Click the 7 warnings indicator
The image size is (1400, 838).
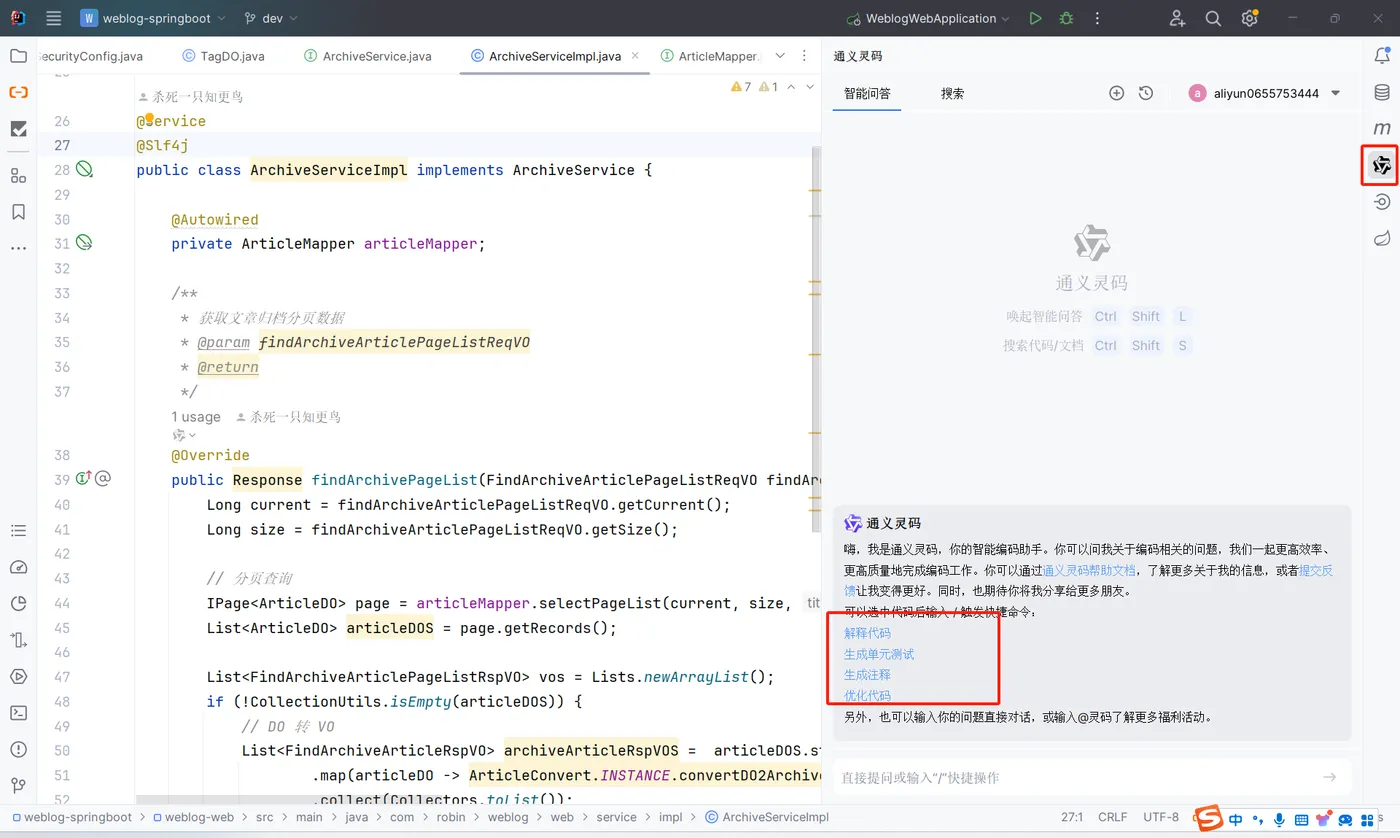pos(741,87)
